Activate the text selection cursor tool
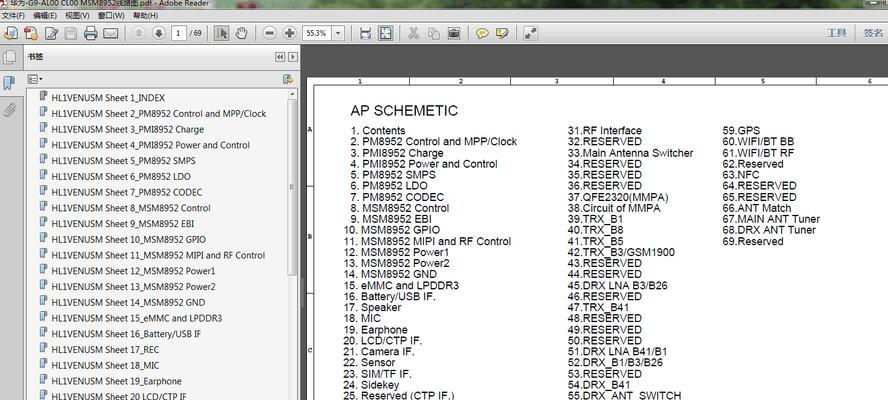This screenshot has width=888, height=400. (x=221, y=33)
